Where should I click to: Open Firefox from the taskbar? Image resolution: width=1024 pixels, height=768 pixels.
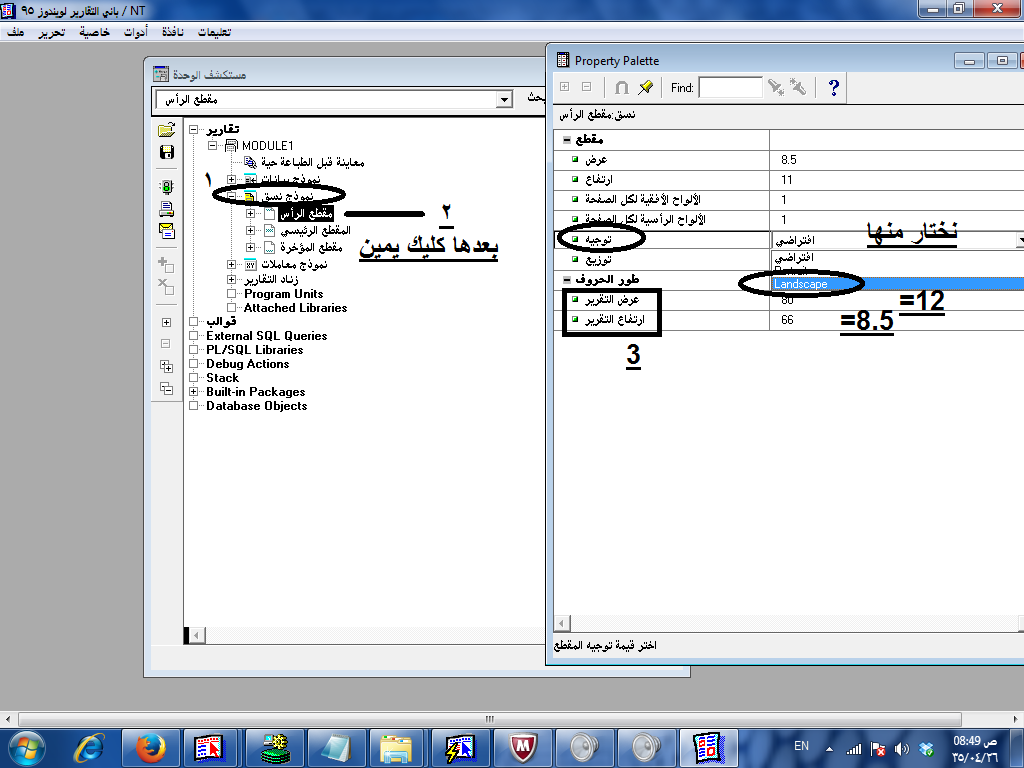[x=150, y=746]
